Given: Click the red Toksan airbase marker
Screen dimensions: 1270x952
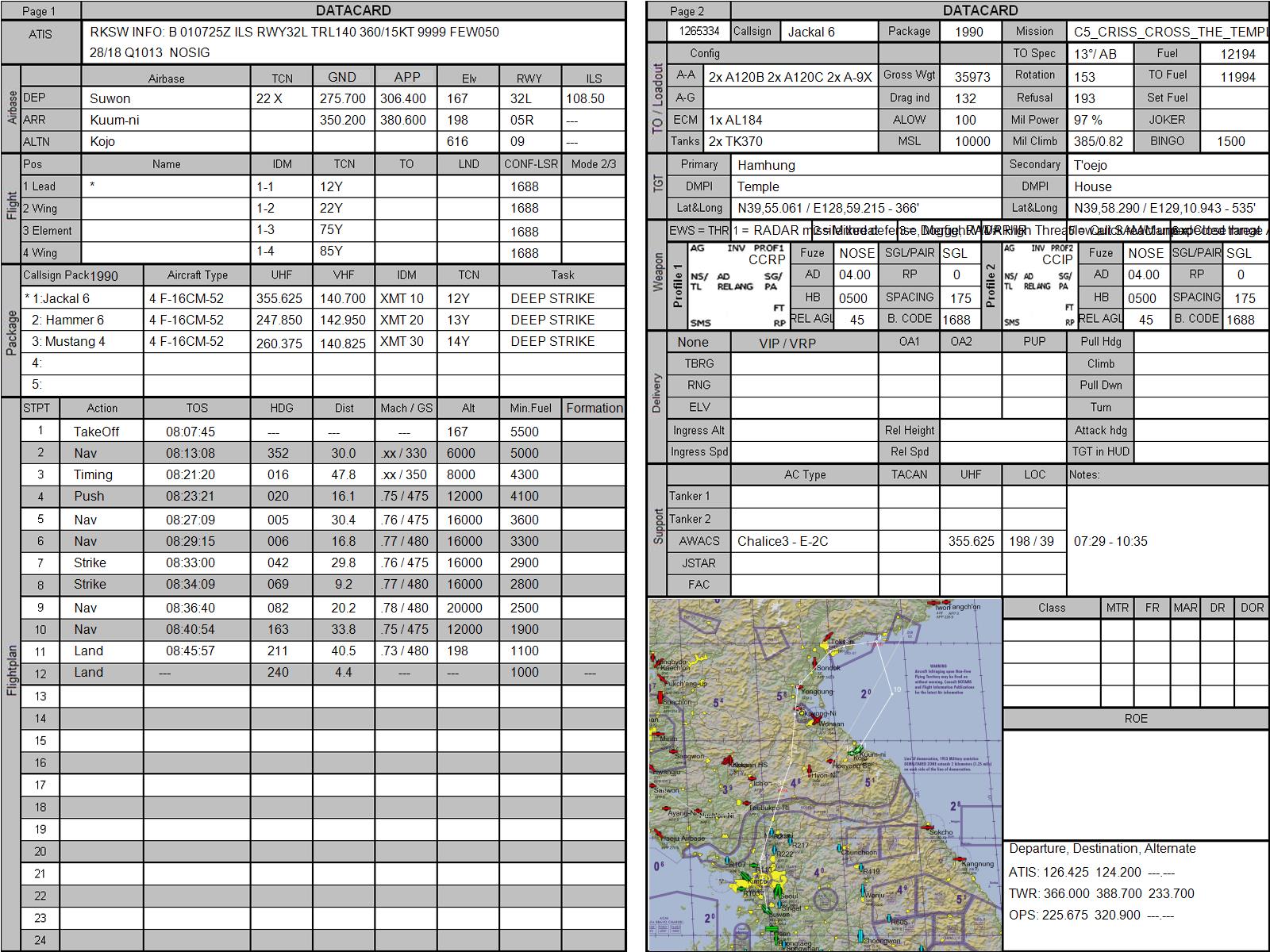Looking at the screenshot, I should click(826, 637).
